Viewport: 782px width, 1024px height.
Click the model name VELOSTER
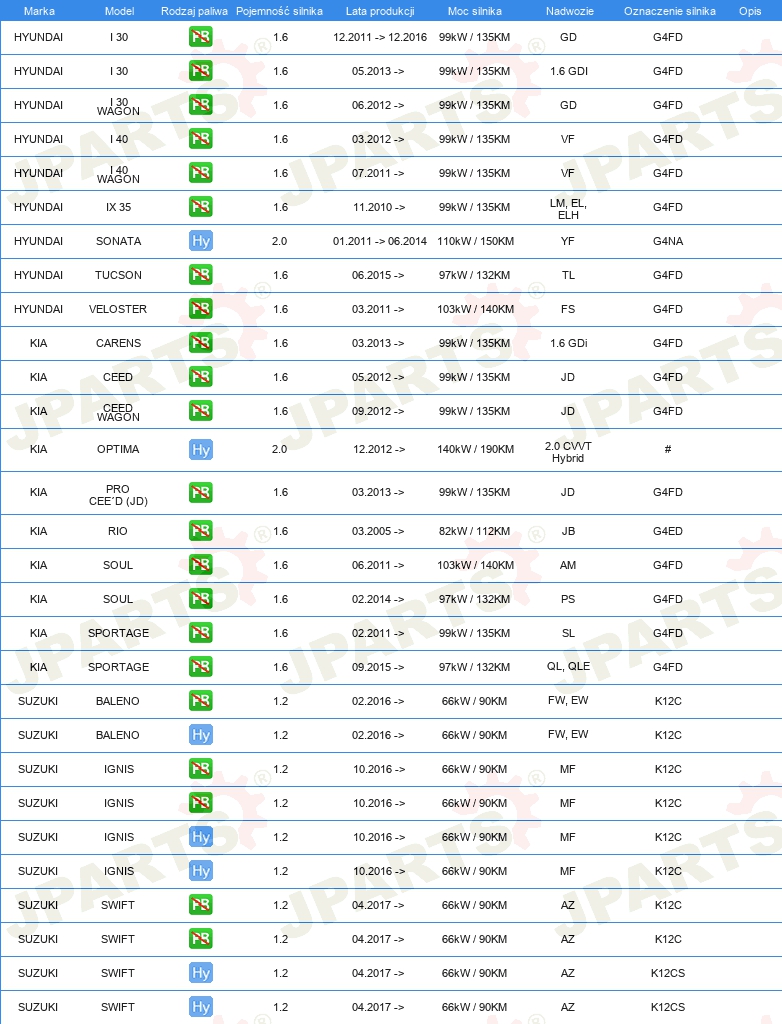point(118,309)
